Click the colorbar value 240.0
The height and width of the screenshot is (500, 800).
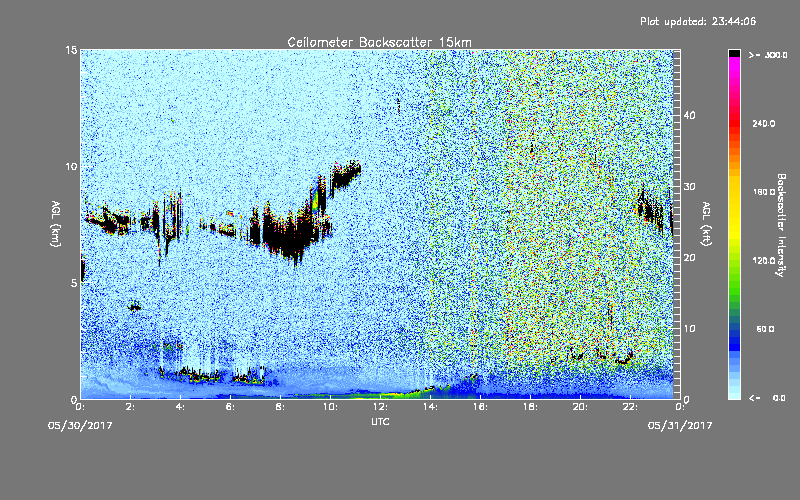[x=764, y=124]
